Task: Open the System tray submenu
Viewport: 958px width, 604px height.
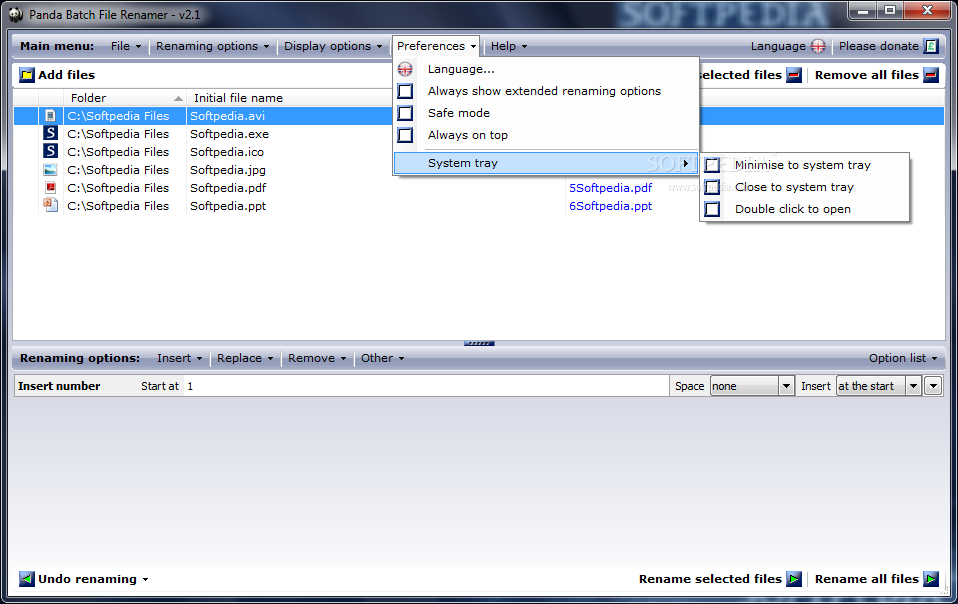Action: pyautogui.click(x=546, y=163)
